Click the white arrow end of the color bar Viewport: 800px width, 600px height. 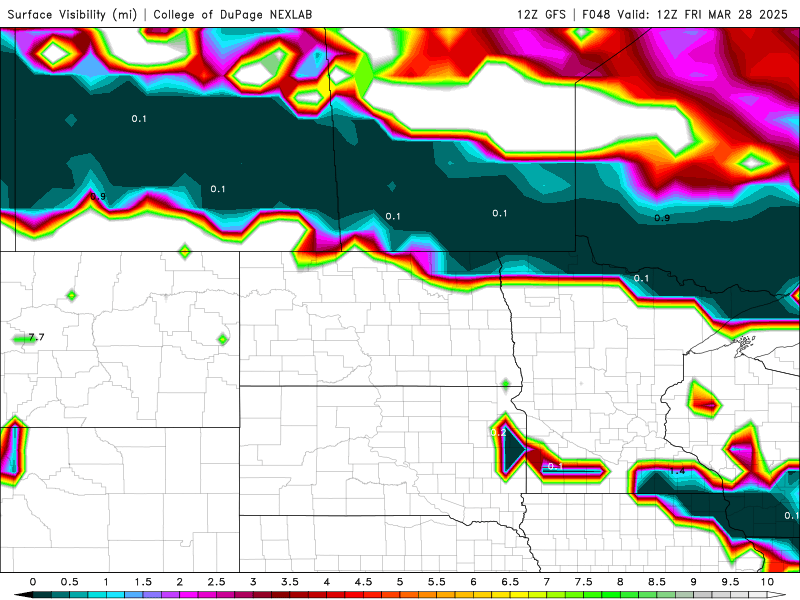[x=777, y=595]
